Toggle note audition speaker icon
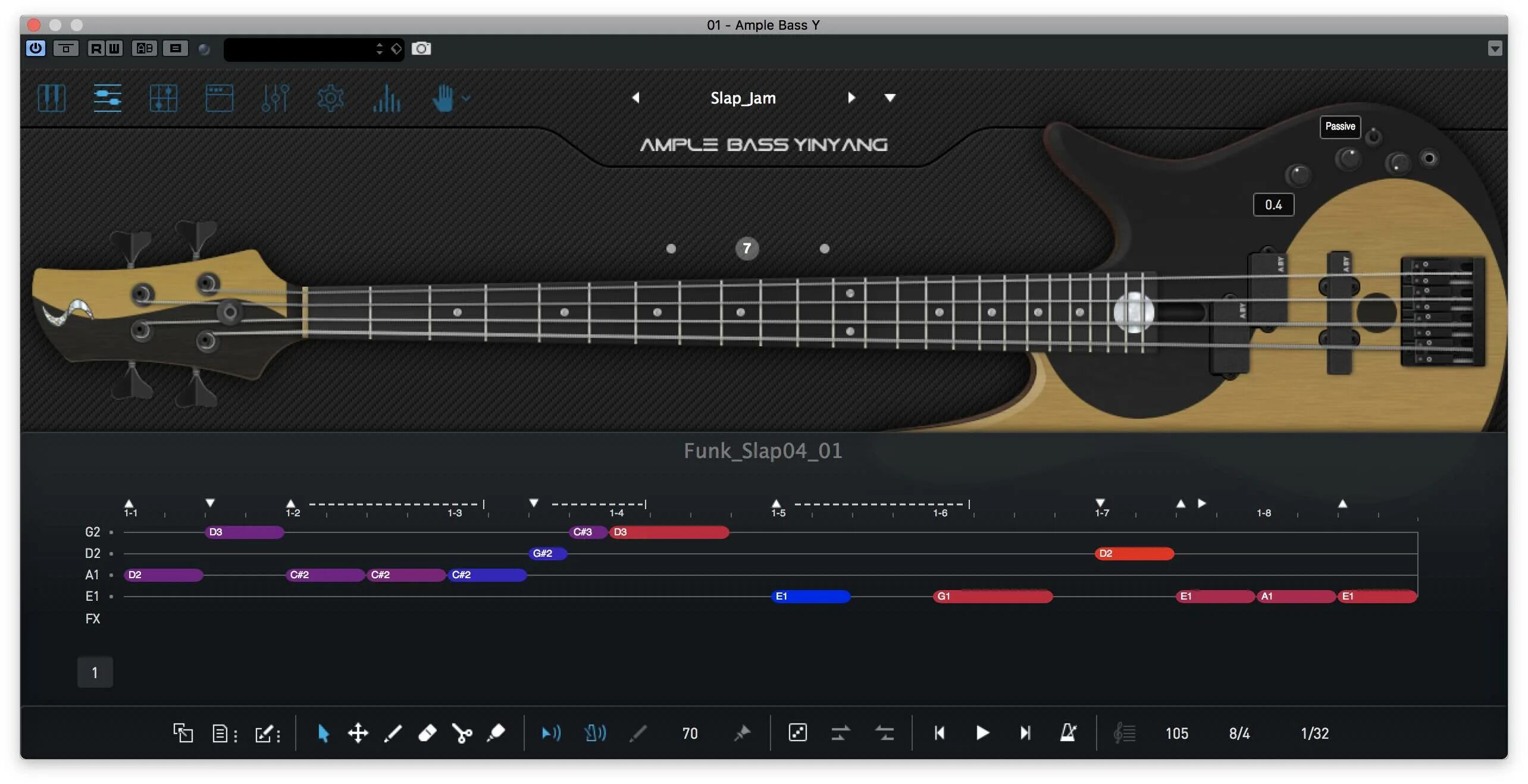 click(551, 733)
